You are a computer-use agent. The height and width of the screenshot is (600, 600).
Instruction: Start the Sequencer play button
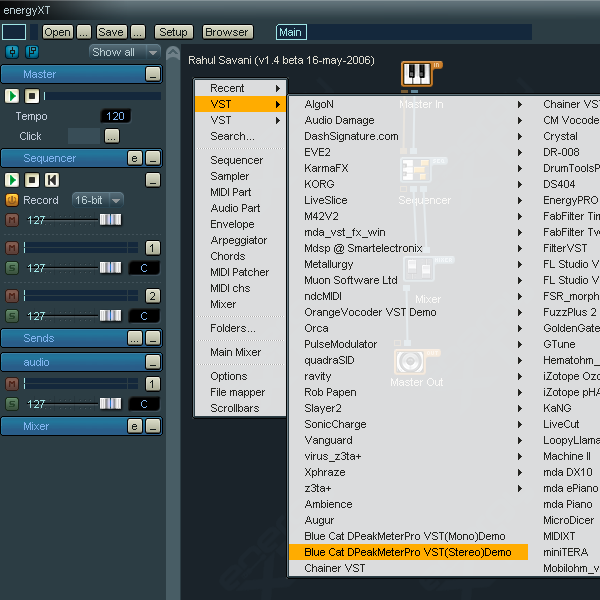(12, 180)
